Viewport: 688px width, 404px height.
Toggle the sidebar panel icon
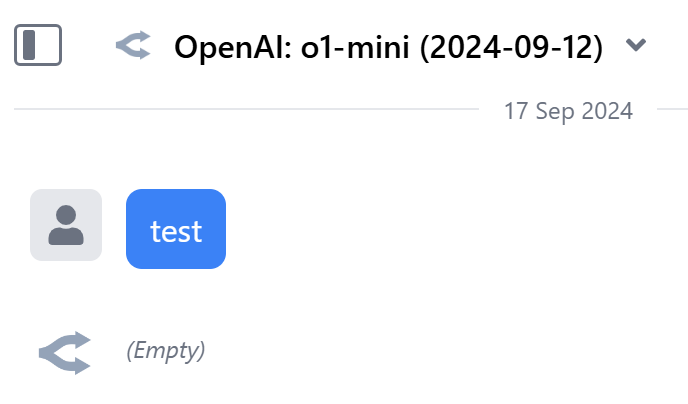click(x=38, y=45)
